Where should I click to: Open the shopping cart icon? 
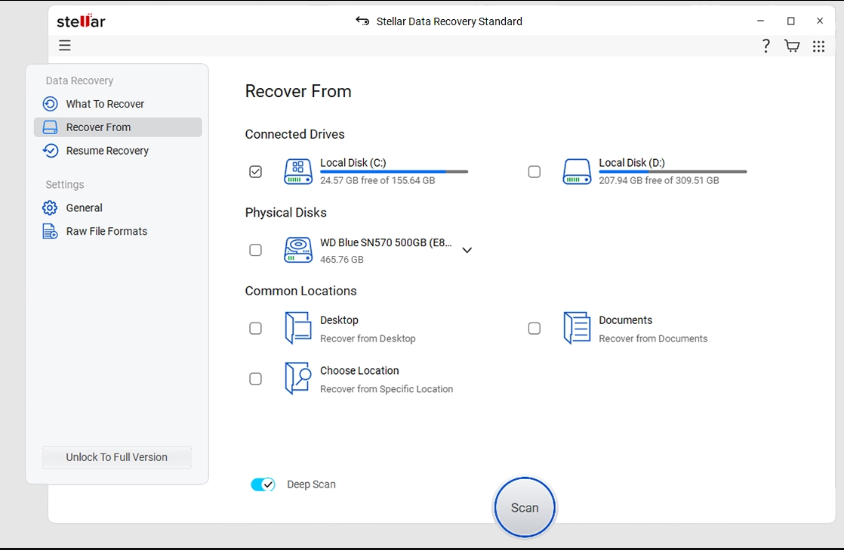tap(792, 46)
